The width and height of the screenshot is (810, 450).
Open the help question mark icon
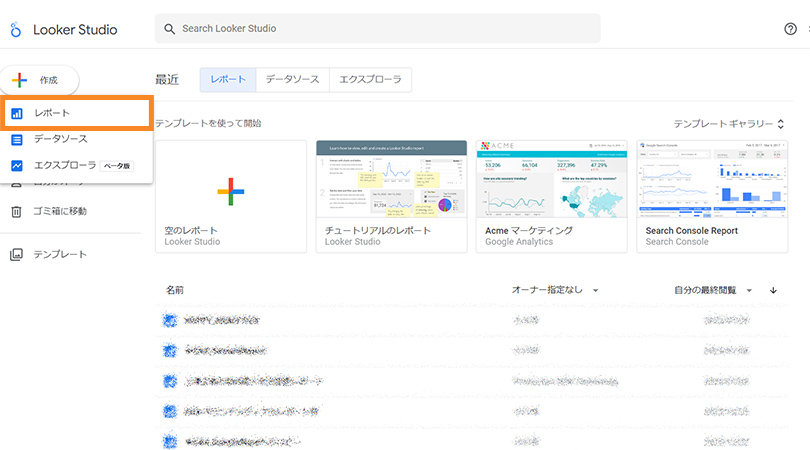tap(790, 29)
